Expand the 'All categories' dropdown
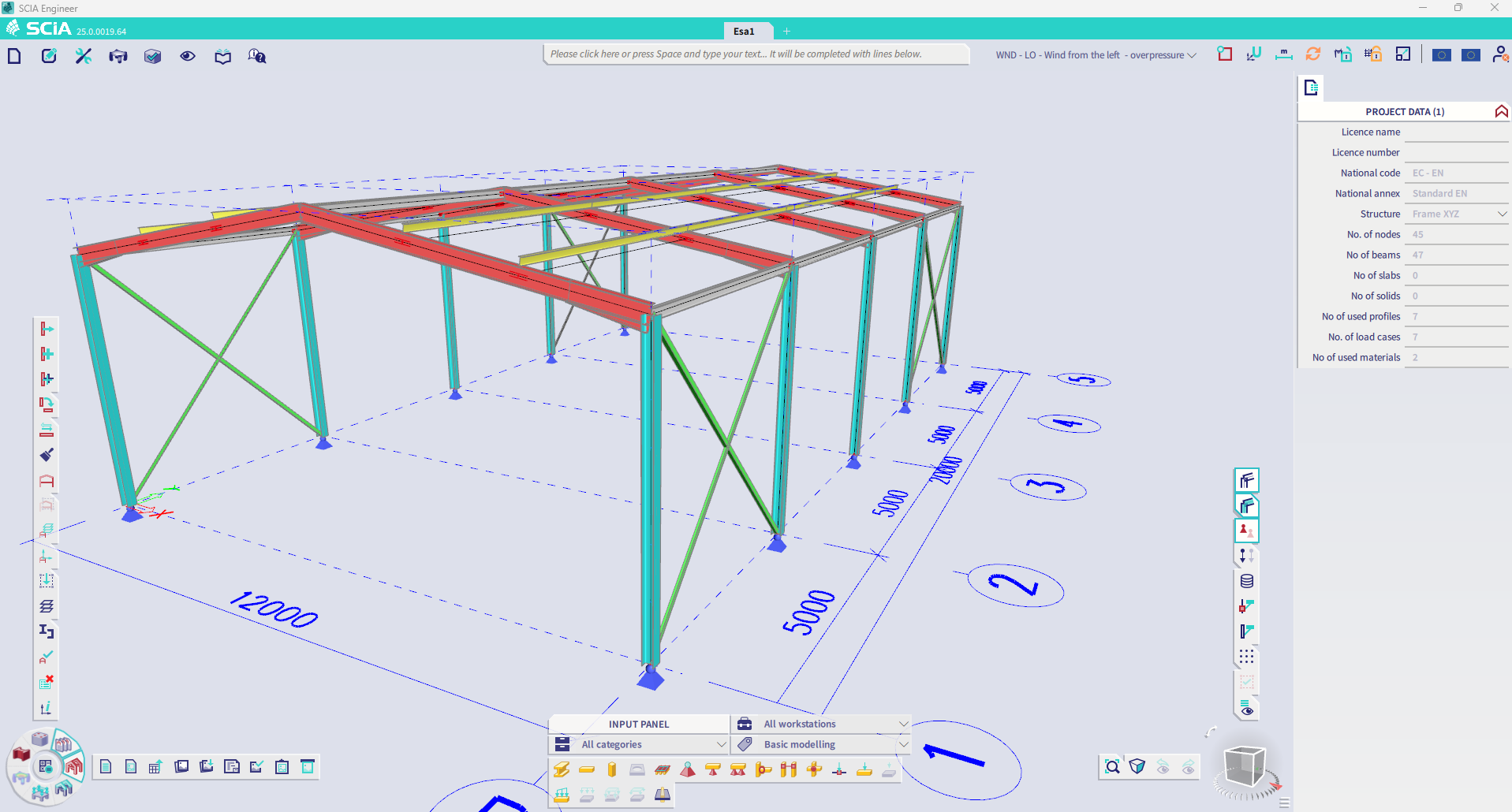Image resolution: width=1512 pixels, height=812 pixels. (x=638, y=744)
